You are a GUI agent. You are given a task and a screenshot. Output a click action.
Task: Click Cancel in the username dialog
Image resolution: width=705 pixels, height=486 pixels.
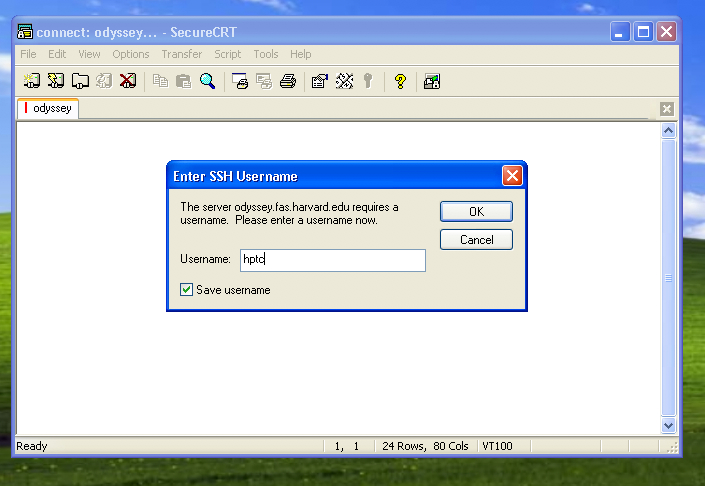(x=476, y=240)
